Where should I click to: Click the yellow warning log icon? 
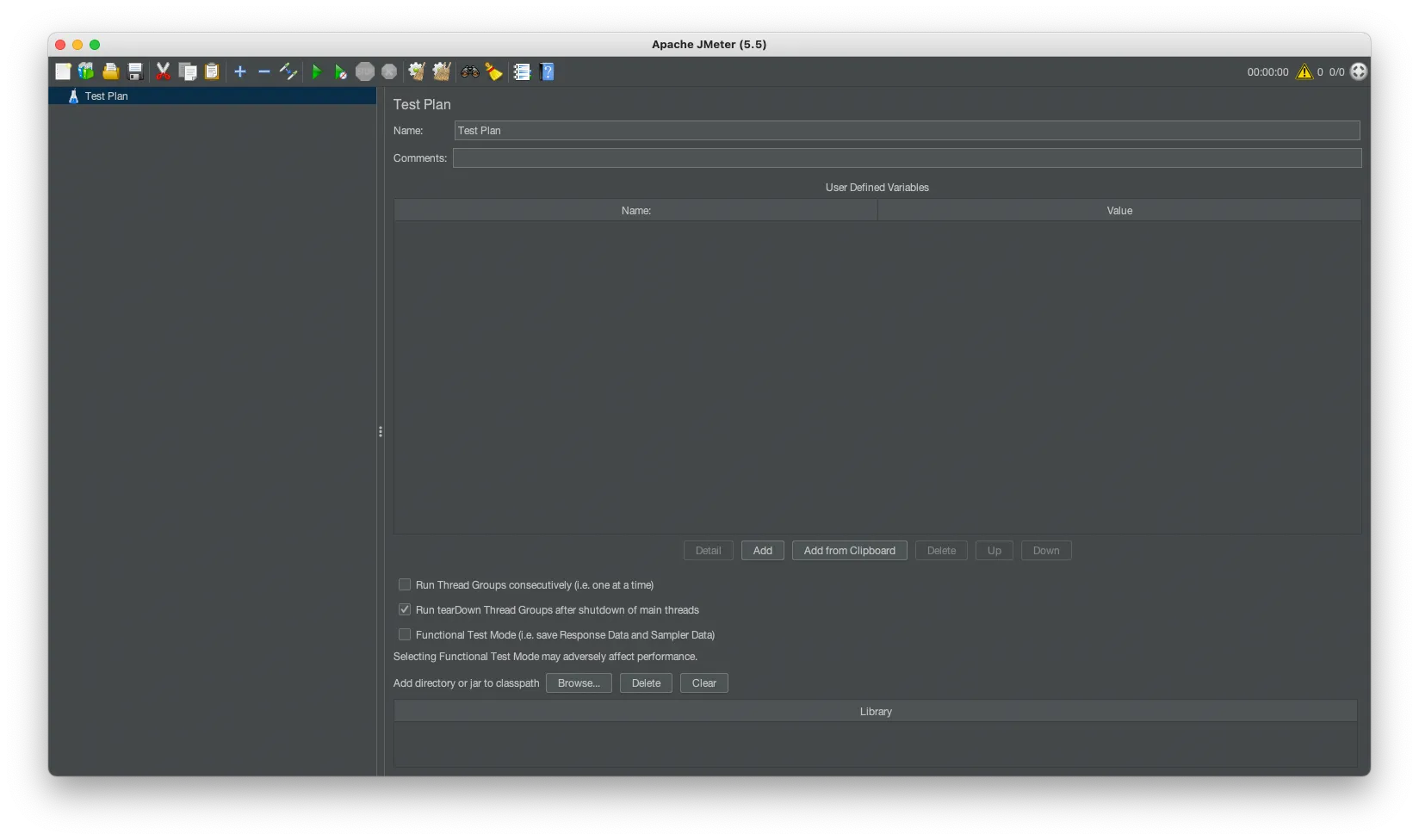(1304, 72)
